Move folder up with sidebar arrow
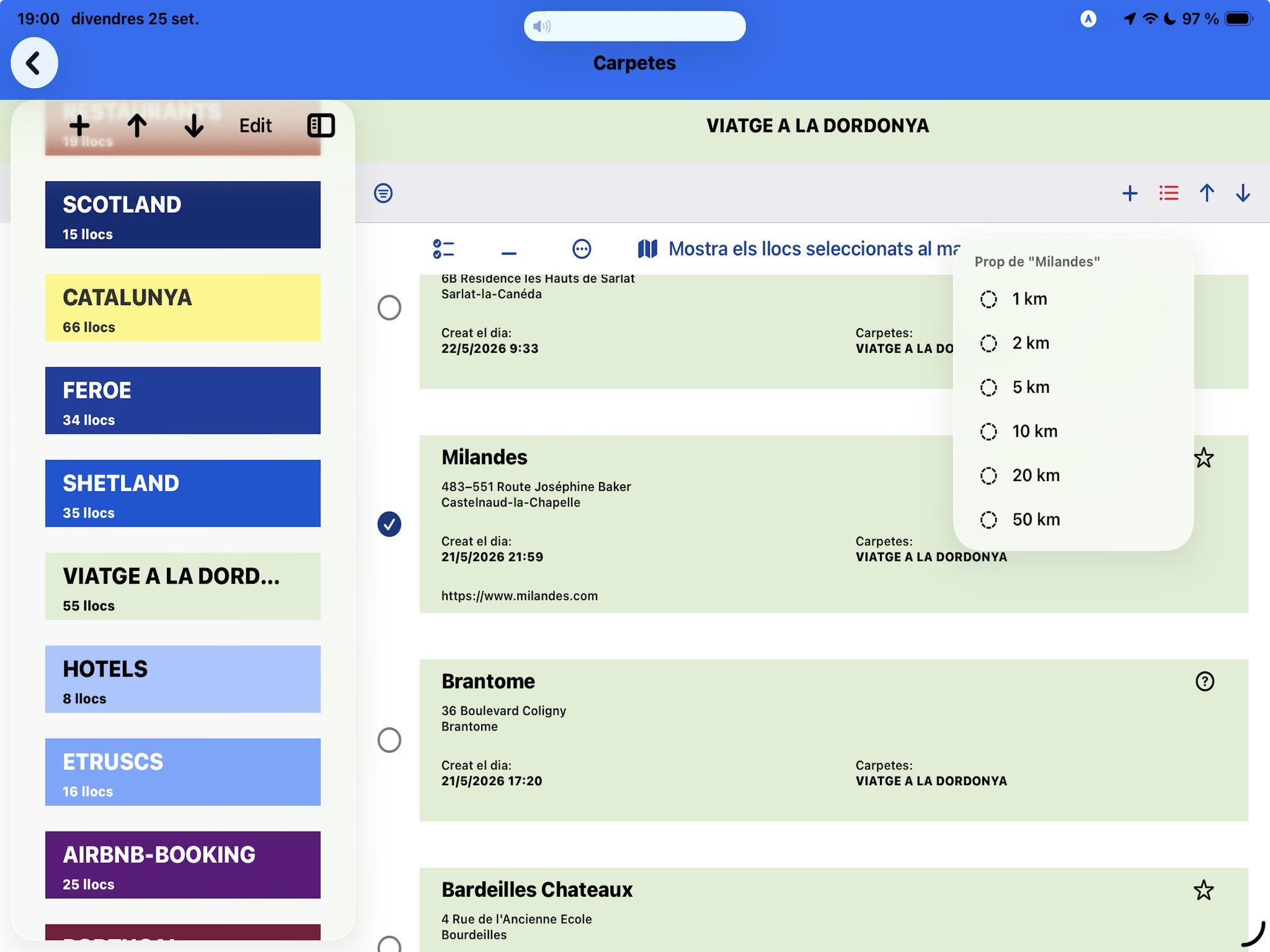Image resolution: width=1270 pixels, height=952 pixels. click(x=137, y=126)
